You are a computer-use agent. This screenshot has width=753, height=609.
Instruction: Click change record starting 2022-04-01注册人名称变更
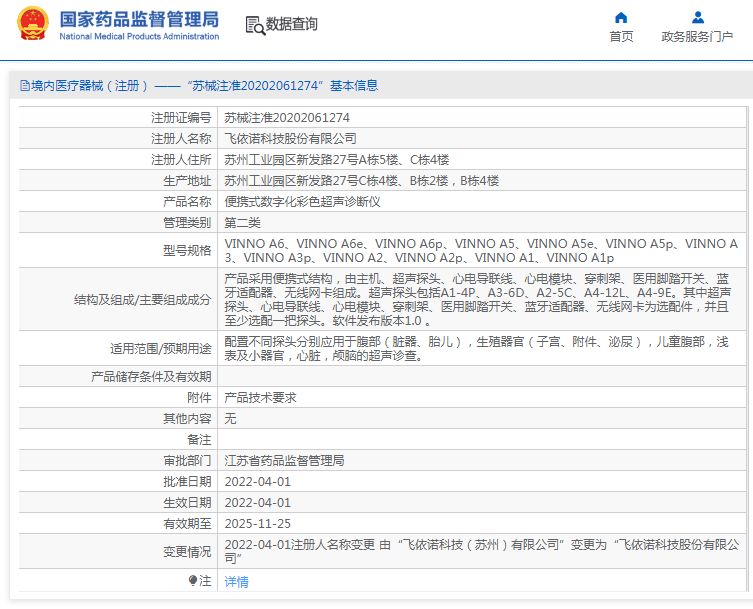[482, 551]
